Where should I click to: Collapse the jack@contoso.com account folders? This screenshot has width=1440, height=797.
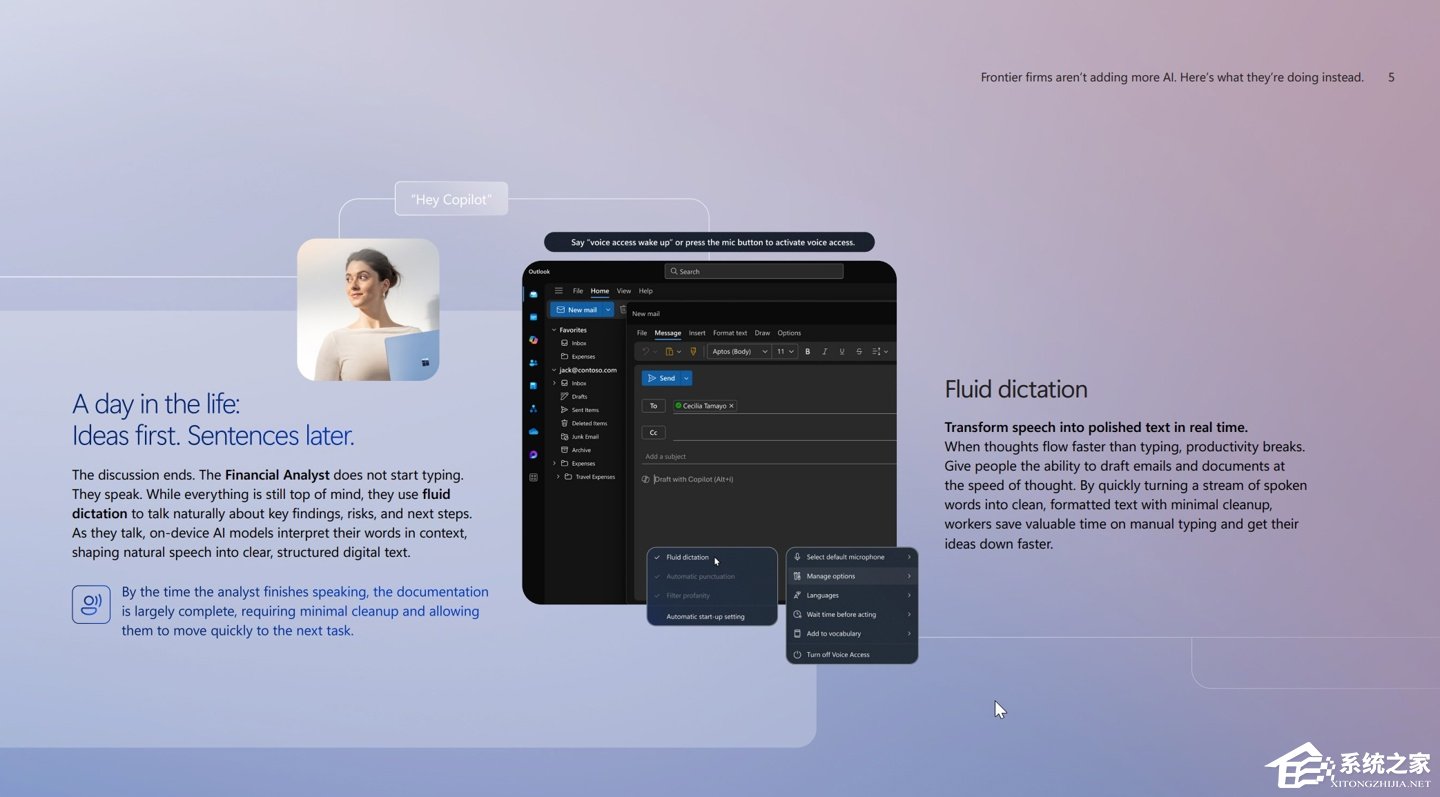pos(554,370)
